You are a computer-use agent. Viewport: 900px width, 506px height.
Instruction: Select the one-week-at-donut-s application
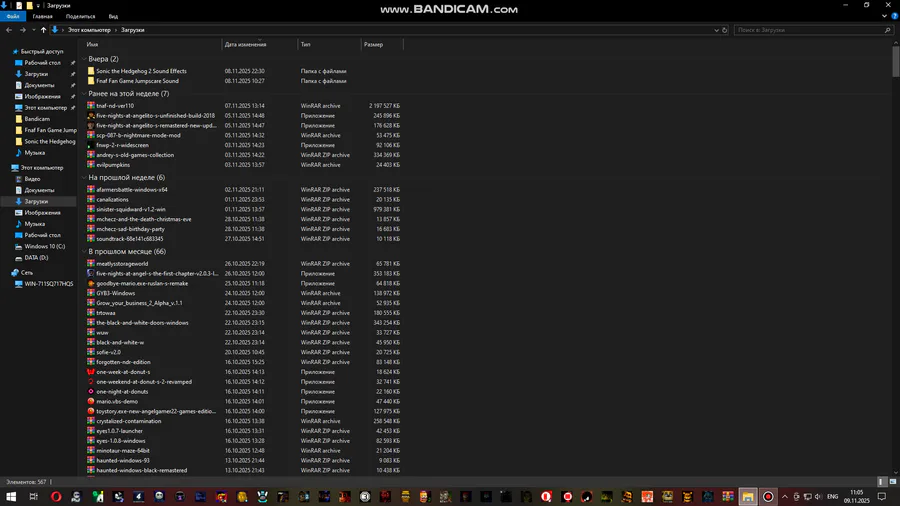123,372
